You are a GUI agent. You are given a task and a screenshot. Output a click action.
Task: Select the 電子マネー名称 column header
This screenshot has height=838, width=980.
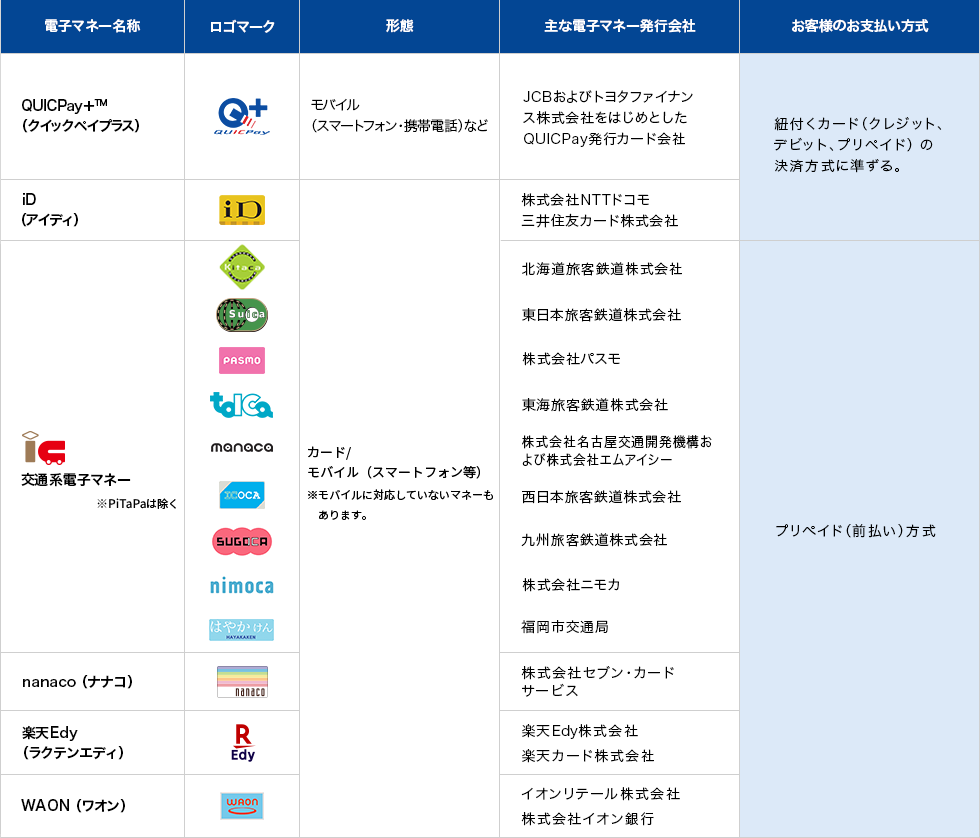tap(92, 26)
